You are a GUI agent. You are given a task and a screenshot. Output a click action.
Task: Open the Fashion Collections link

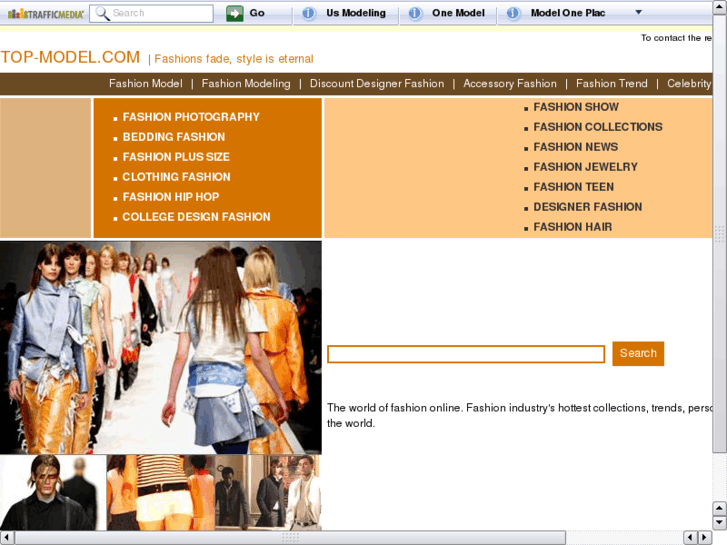click(x=598, y=127)
